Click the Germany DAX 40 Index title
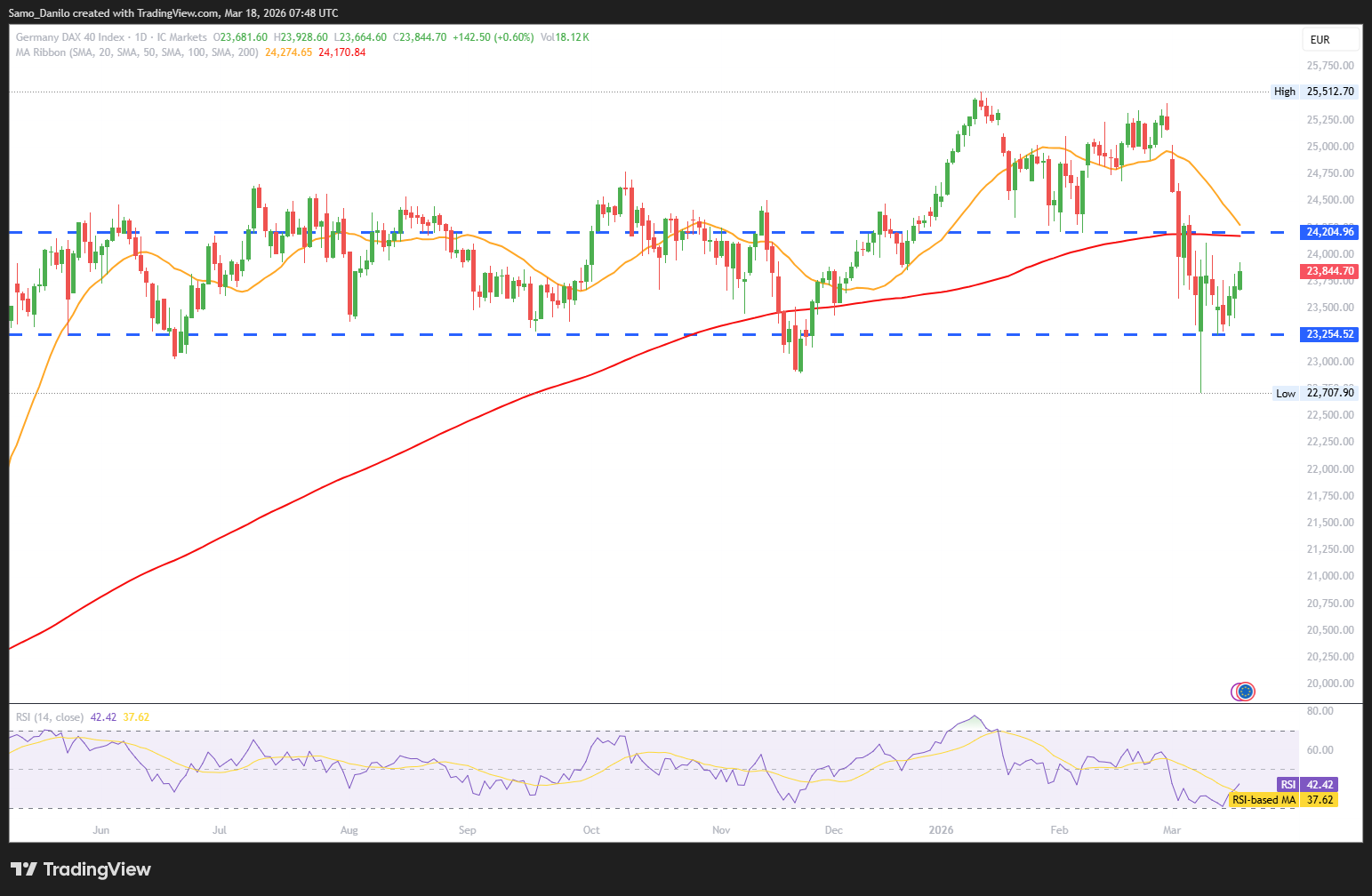This screenshot has width=1372, height=896. [70, 37]
